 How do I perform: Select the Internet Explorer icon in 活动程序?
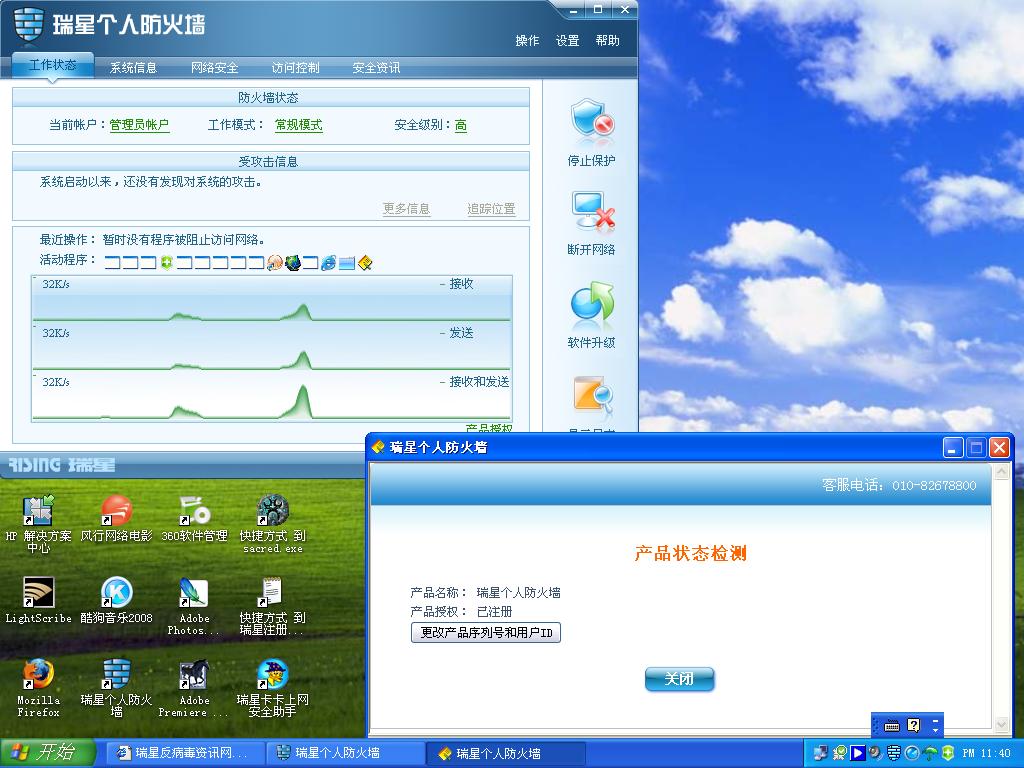point(328,263)
